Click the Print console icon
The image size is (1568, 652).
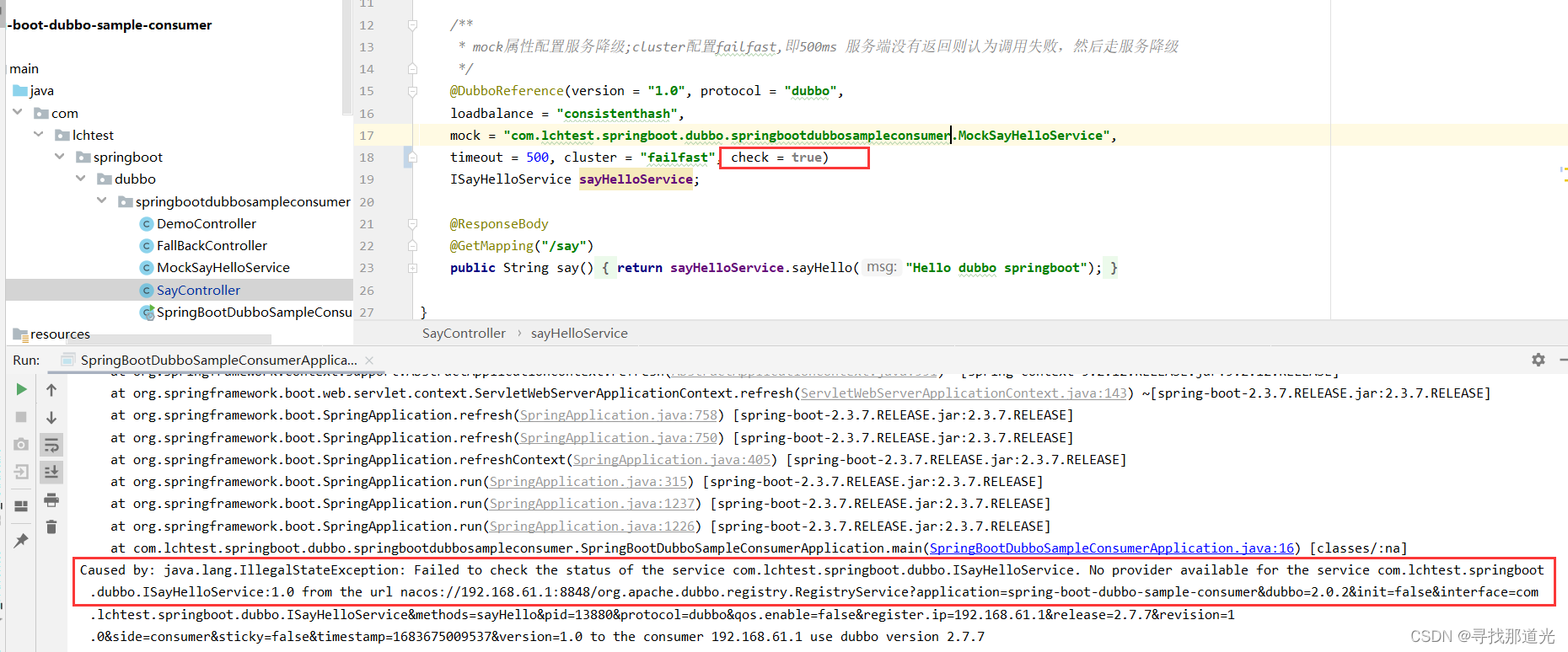tap(51, 500)
